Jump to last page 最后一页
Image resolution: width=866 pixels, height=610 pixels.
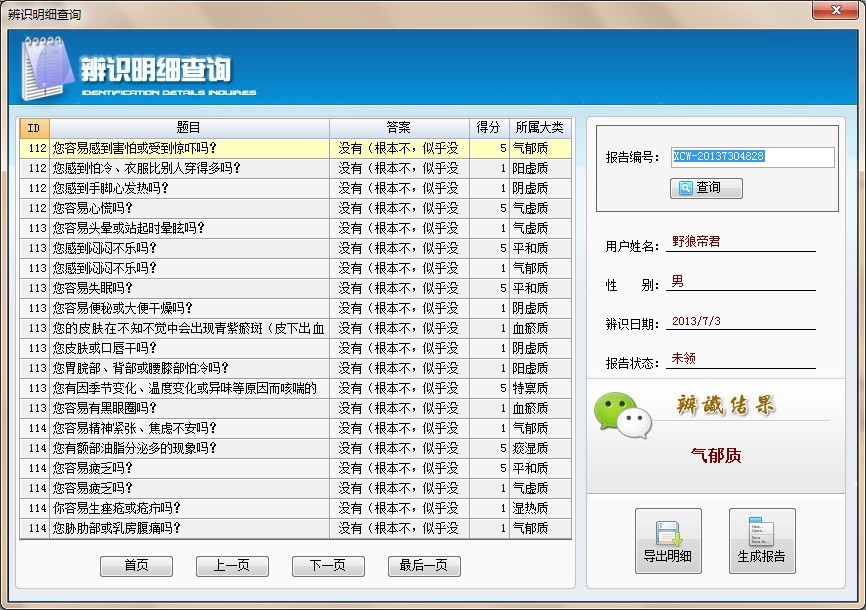pyautogui.click(x=424, y=566)
